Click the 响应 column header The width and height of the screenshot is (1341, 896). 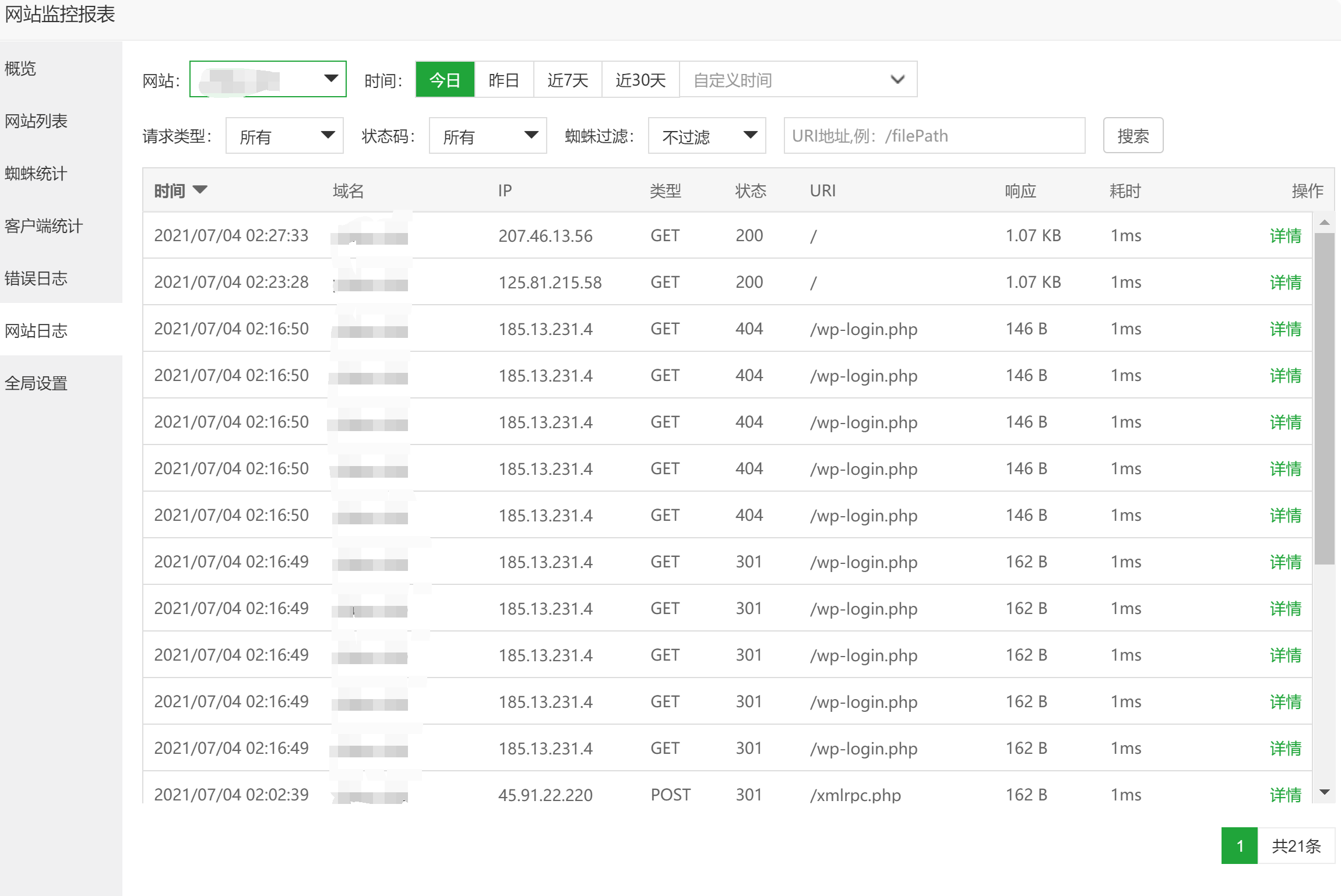(1020, 191)
